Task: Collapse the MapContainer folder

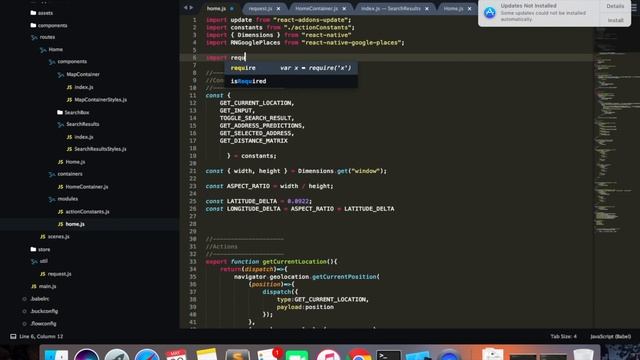Action: tap(78, 75)
